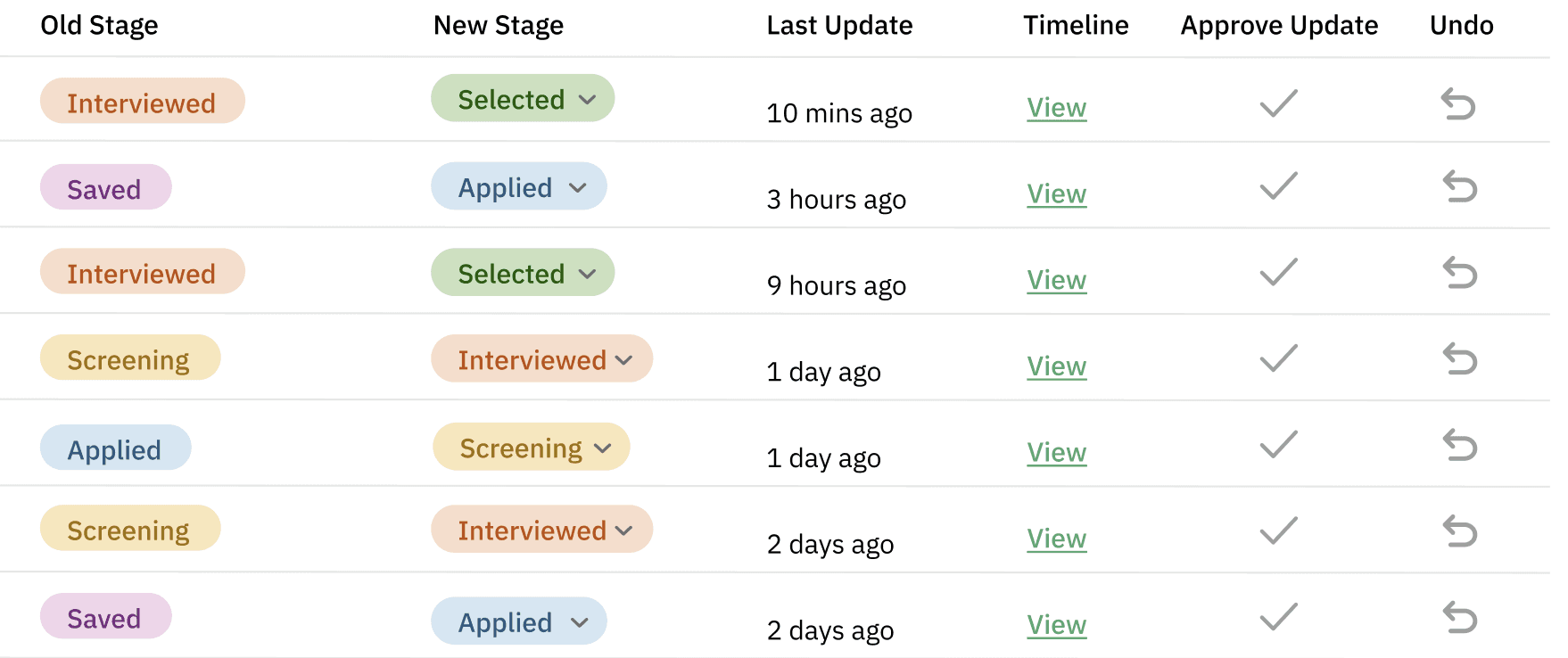Approve the Applied to Screening update

(x=1278, y=445)
